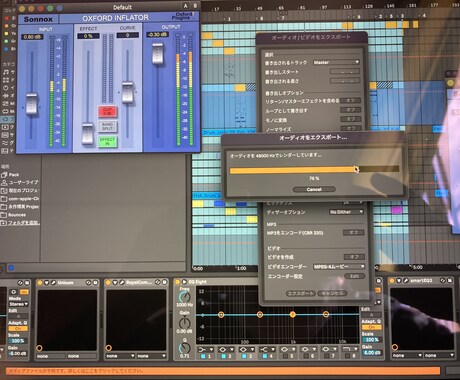Select preset slot B in Inflator title bar
This screenshot has width=460, height=380.
click(195, 6)
